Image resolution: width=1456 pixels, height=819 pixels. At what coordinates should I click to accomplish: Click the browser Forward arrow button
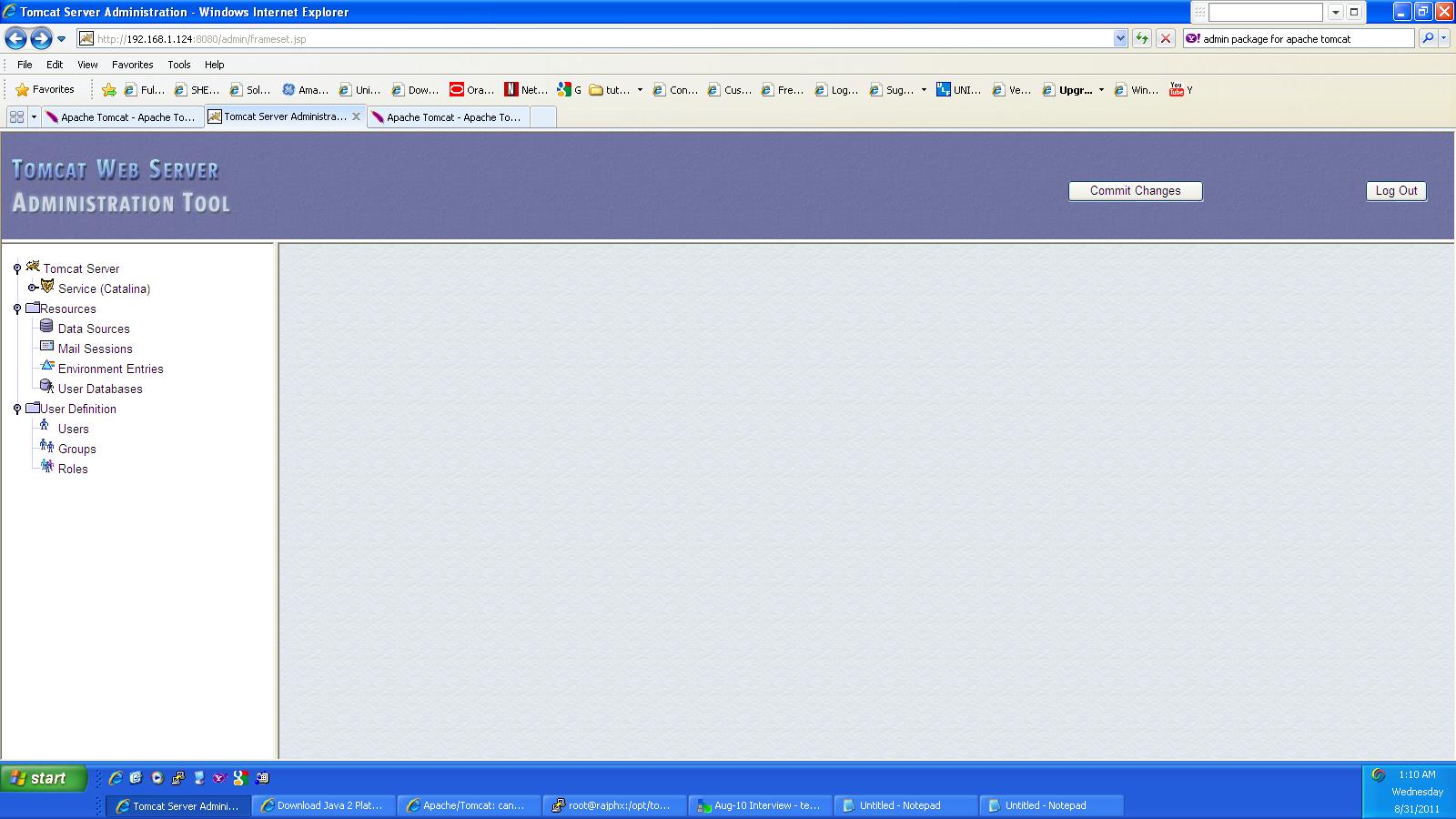click(x=40, y=38)
